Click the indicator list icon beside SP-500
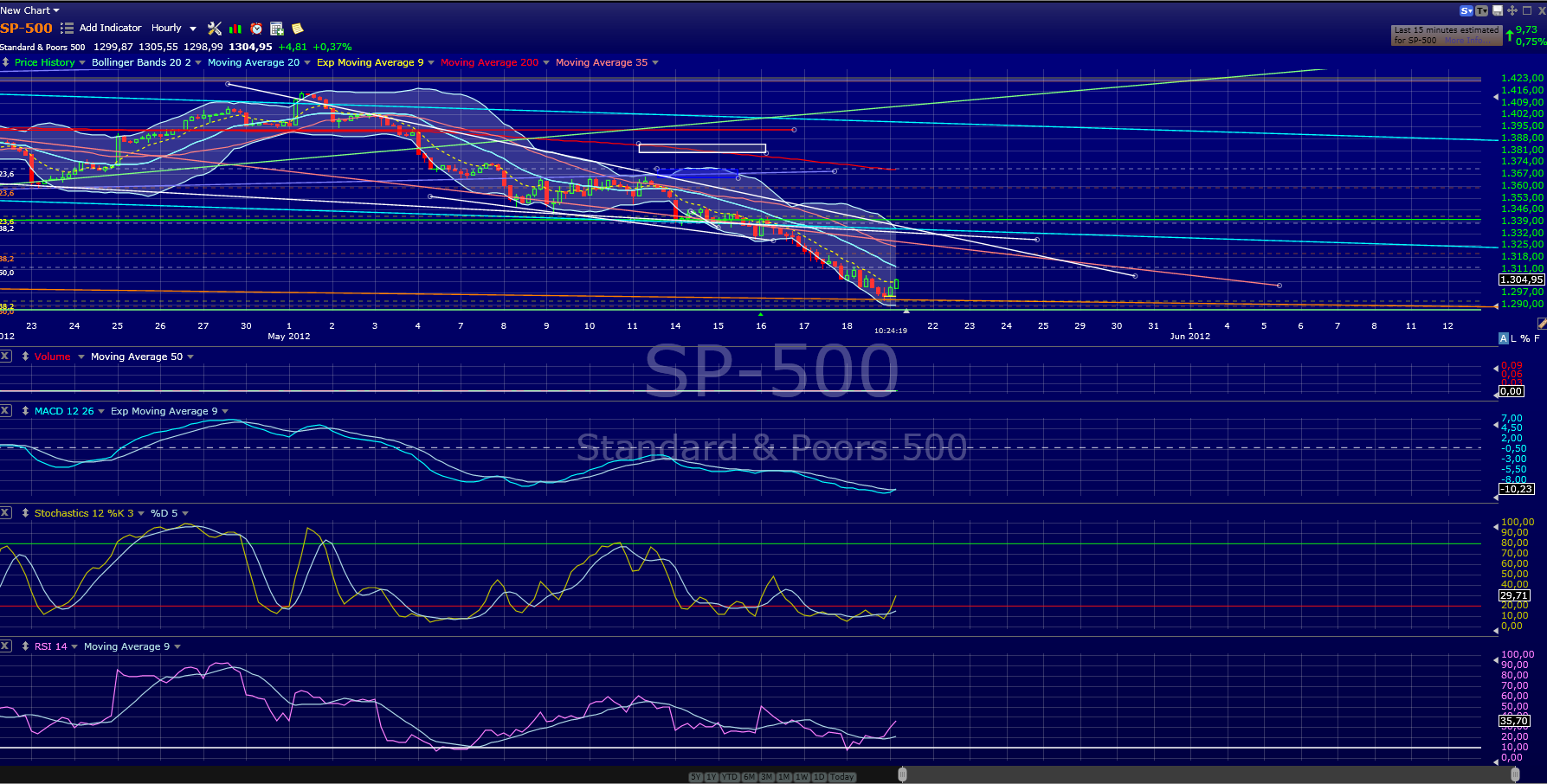Viewport: 1547px width, 784px height. (67, 29)
